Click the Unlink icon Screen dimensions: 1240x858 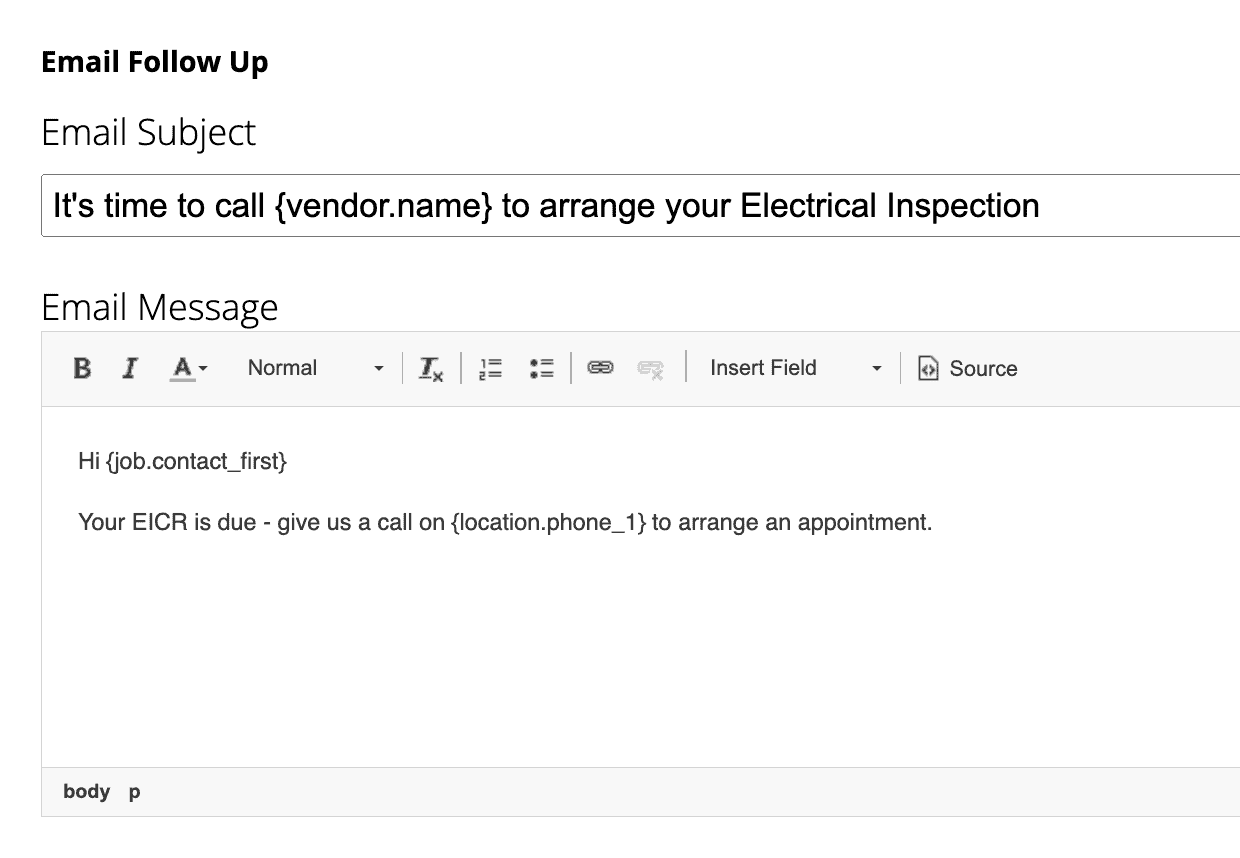pos(651,368)
